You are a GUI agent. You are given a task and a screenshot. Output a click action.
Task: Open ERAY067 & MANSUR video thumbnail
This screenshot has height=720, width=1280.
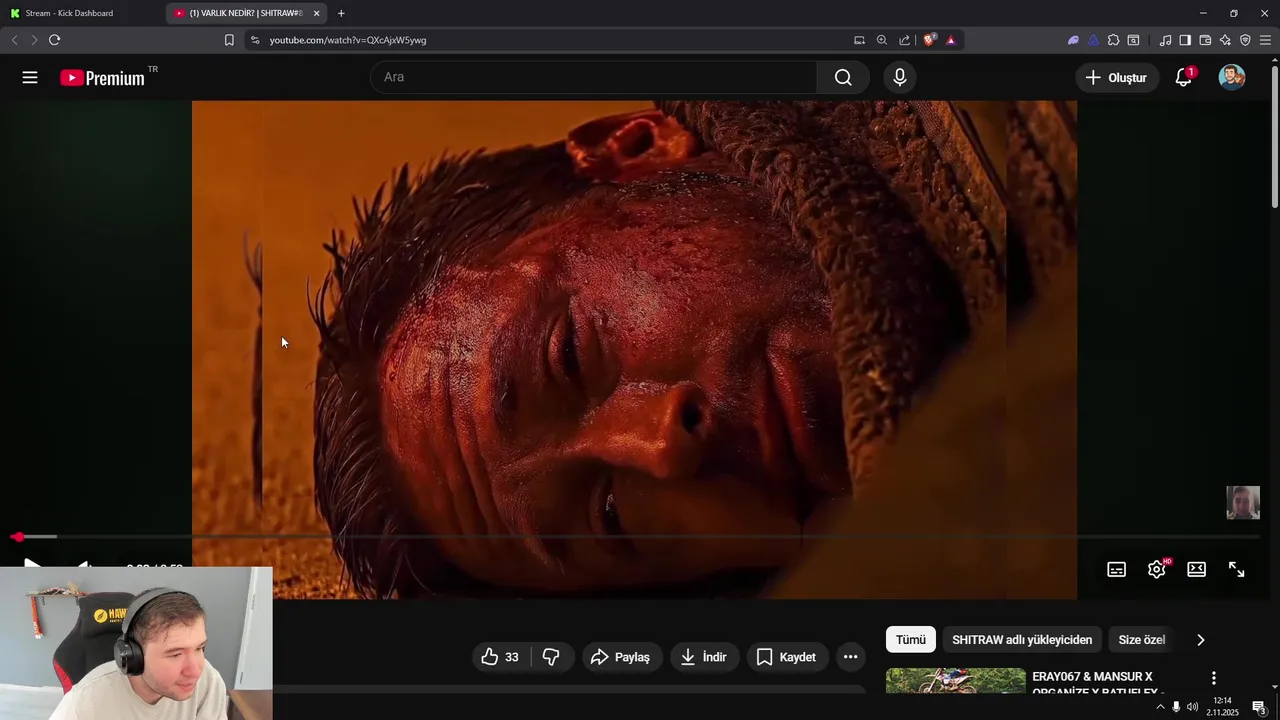pos(956,681)
